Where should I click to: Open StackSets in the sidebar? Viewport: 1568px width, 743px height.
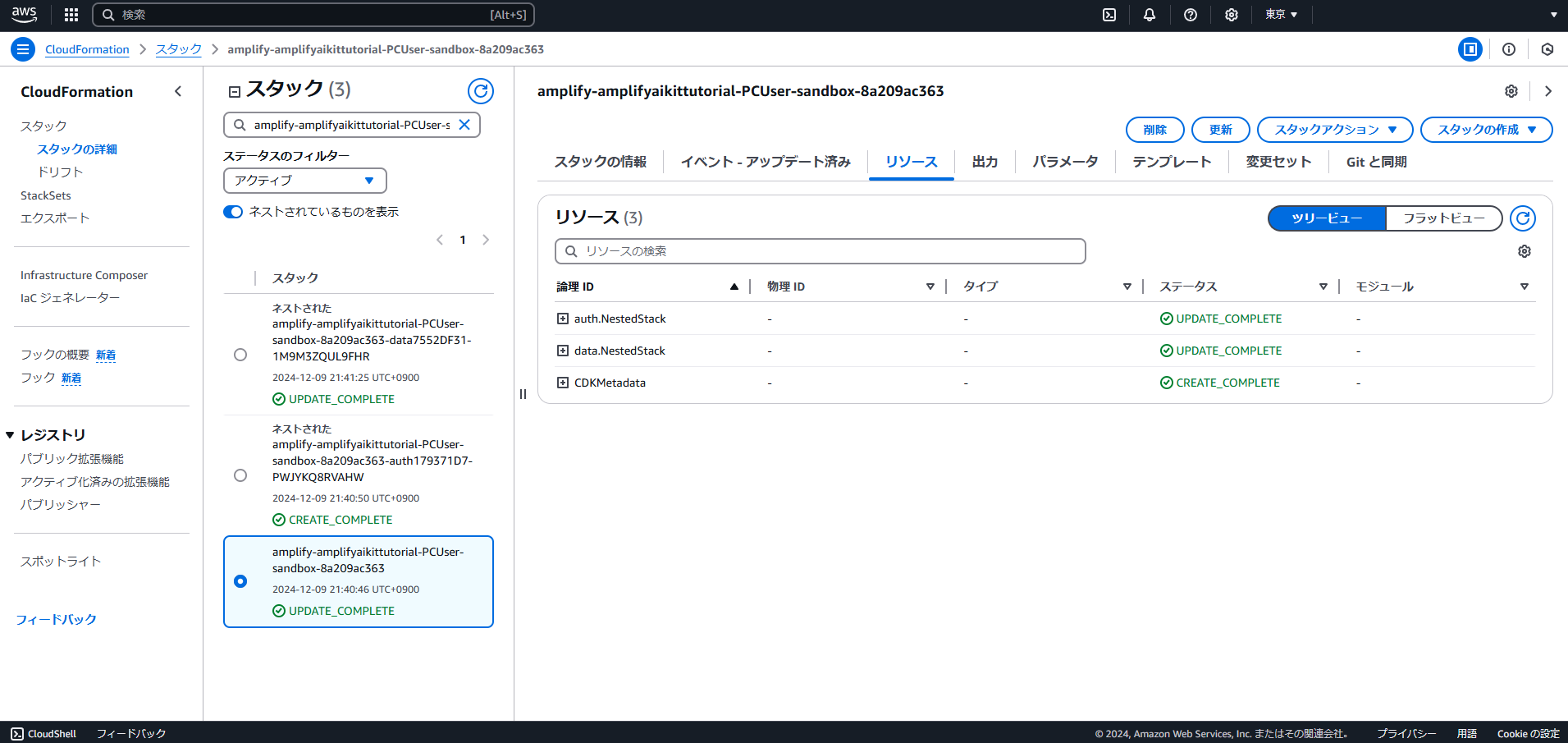coord(46,195)
